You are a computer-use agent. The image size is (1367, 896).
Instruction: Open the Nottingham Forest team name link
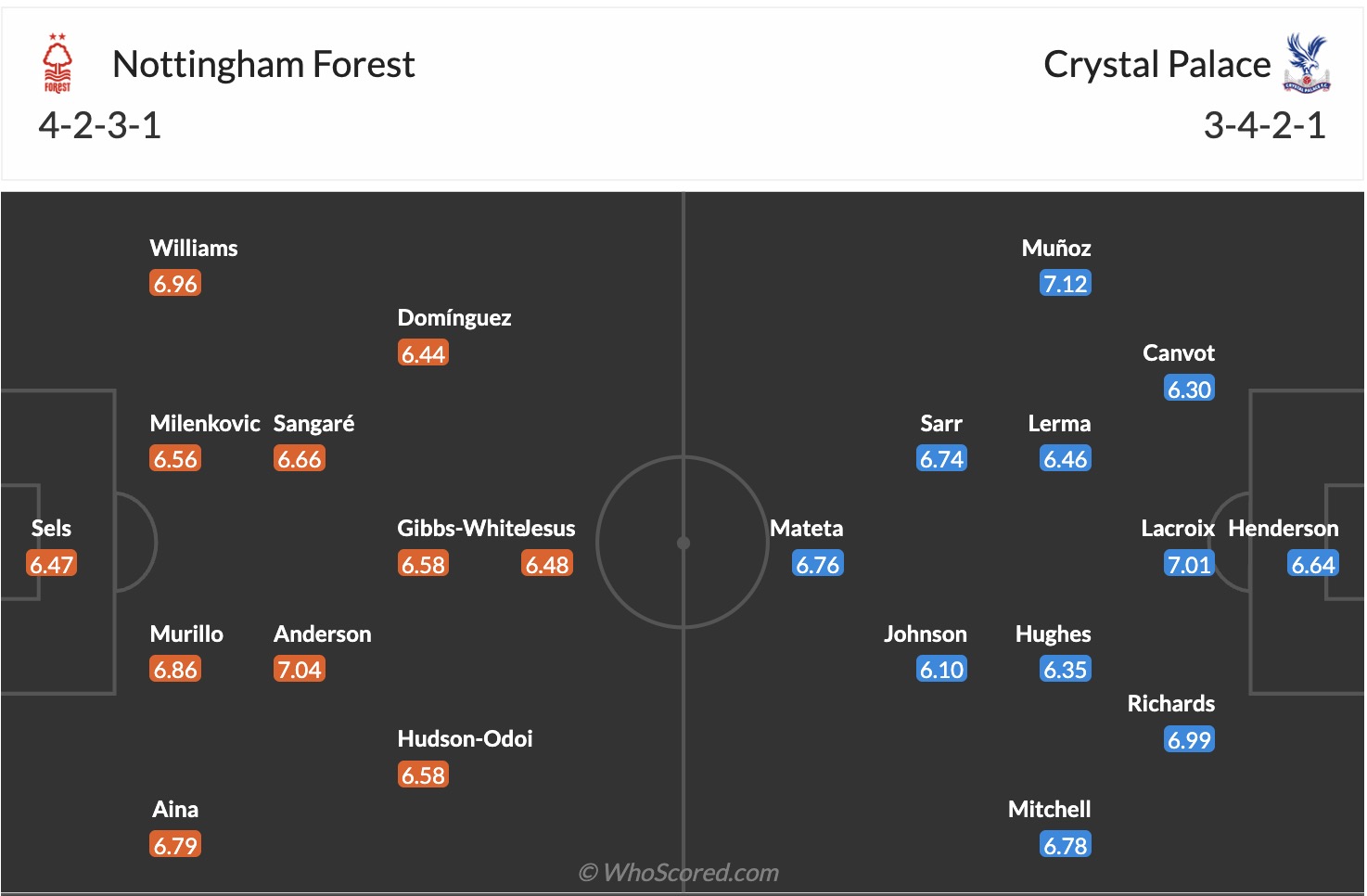click(263, 64)
